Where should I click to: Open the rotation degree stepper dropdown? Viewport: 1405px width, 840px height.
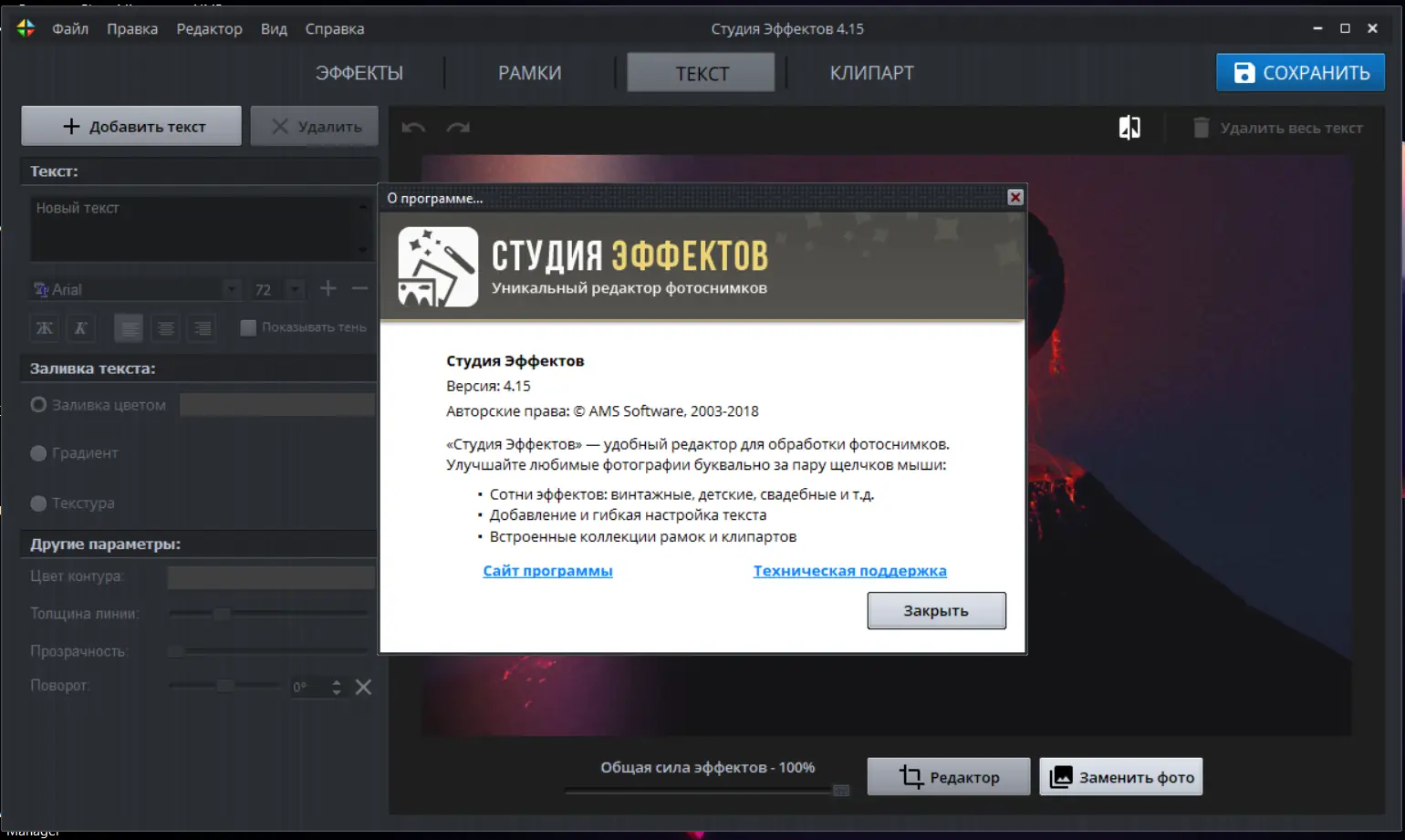click(336, 686)
